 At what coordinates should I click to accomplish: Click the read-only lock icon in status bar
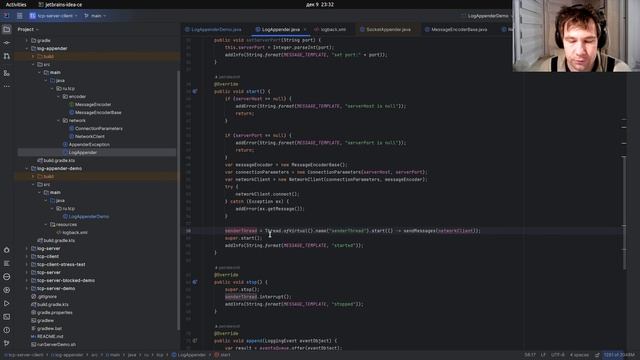click(x=597, y=355)
